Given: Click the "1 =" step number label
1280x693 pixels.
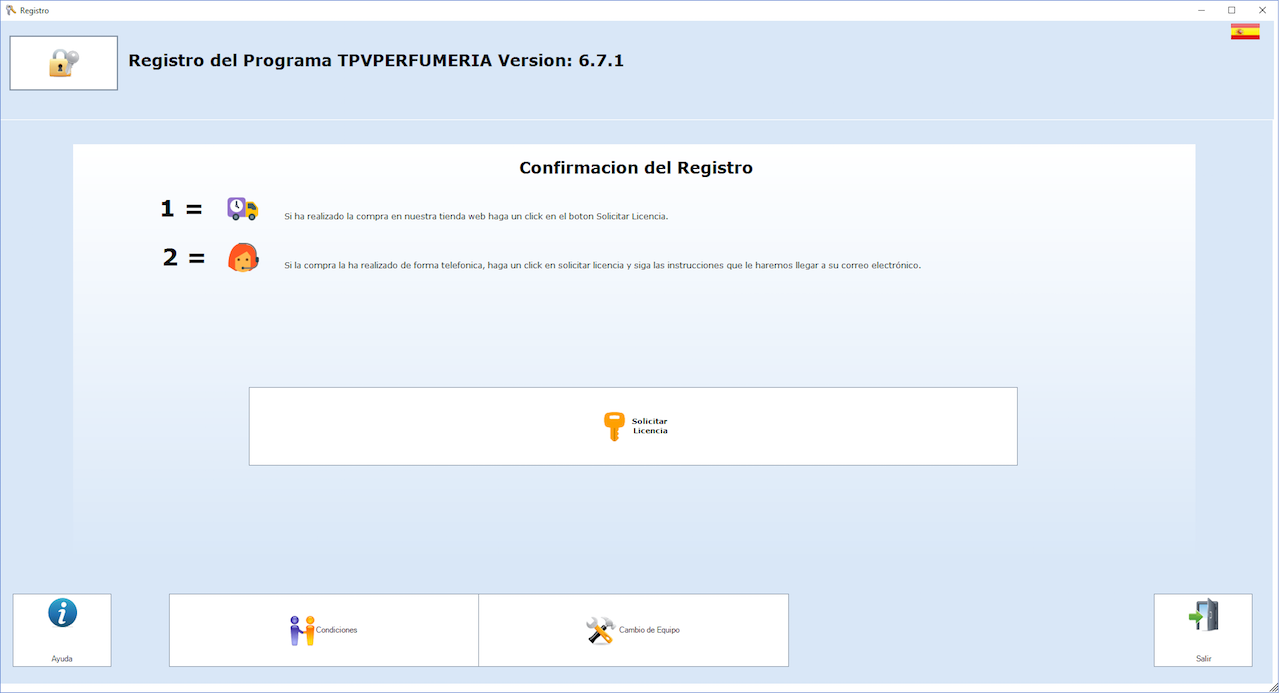Looking at the screenshot, I should [181, 209].
